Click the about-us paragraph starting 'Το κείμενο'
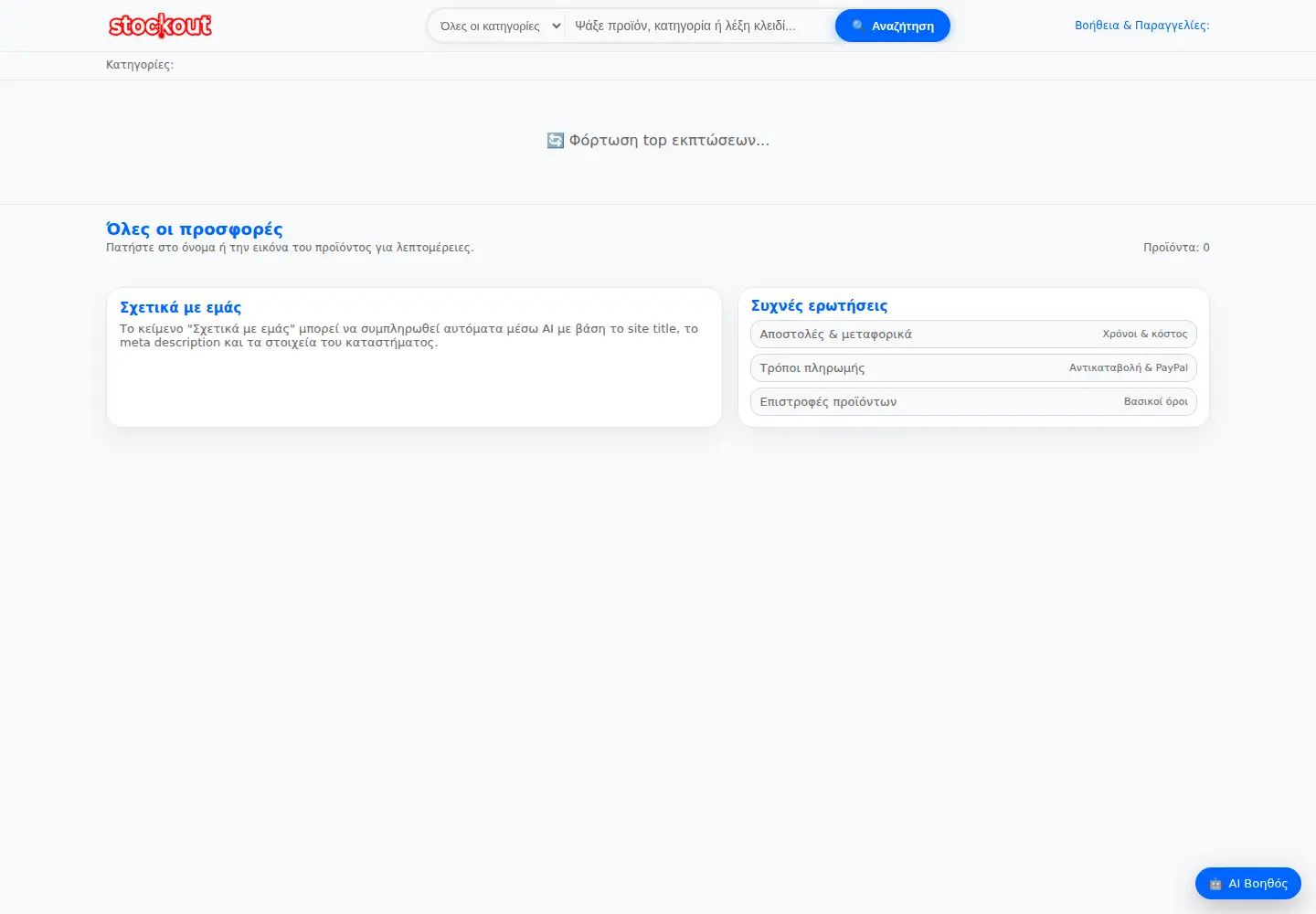The height and width of the screenshot is (914, 1316). pos(409,335)
